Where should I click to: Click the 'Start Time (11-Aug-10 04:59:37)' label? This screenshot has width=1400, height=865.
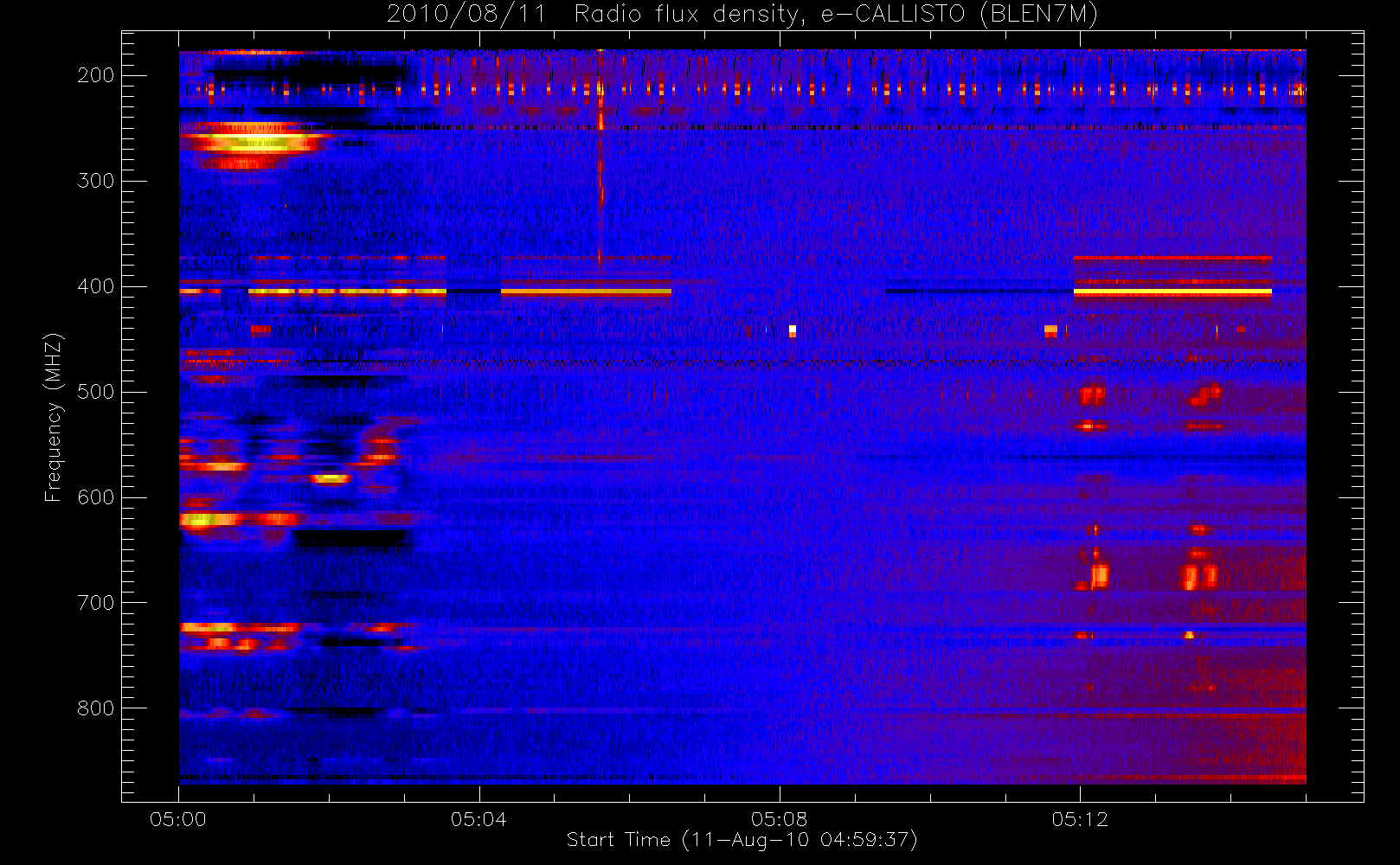pos(742,840)
